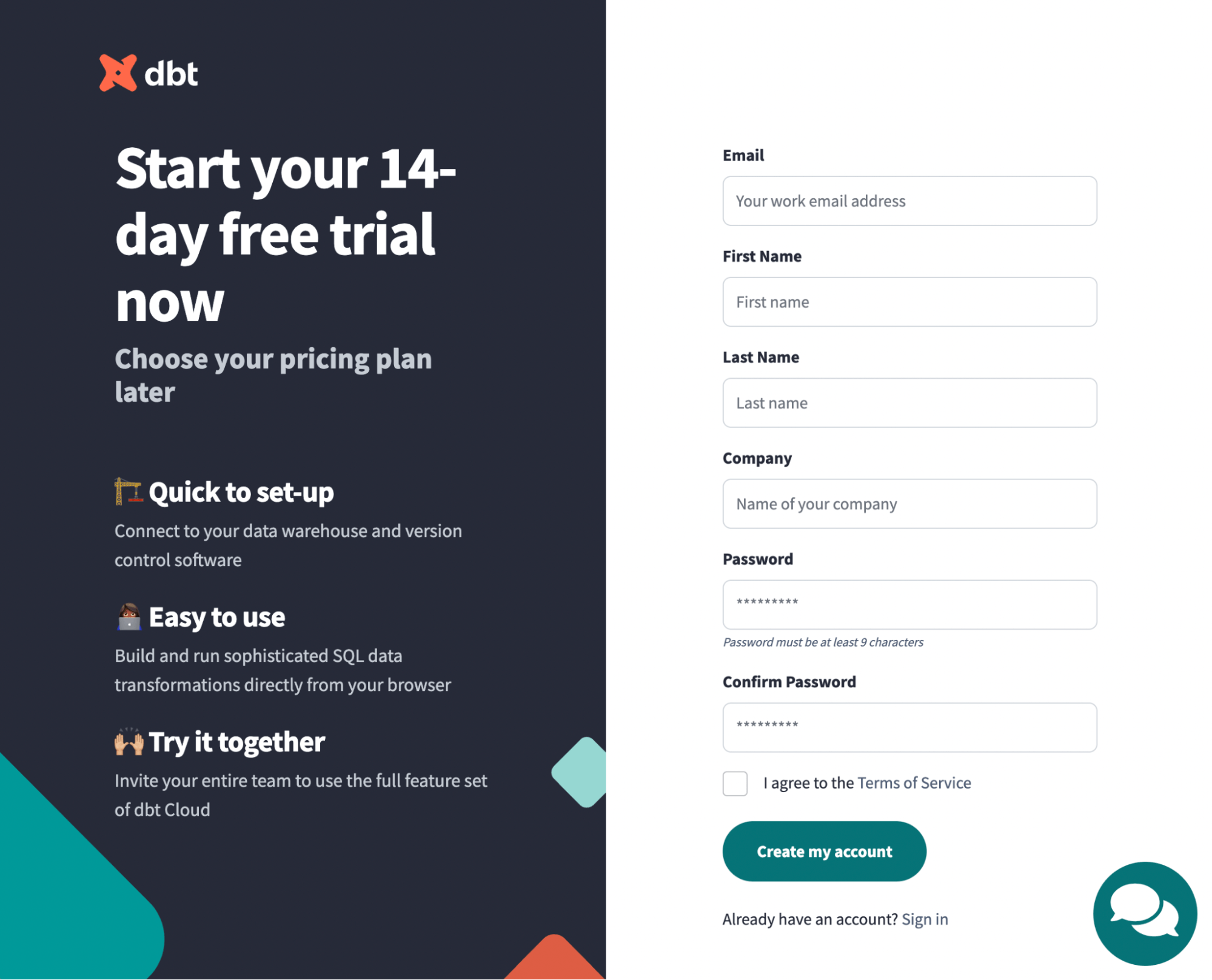
Task: Click the Last Name input field
Action: [x=909, y=403]
